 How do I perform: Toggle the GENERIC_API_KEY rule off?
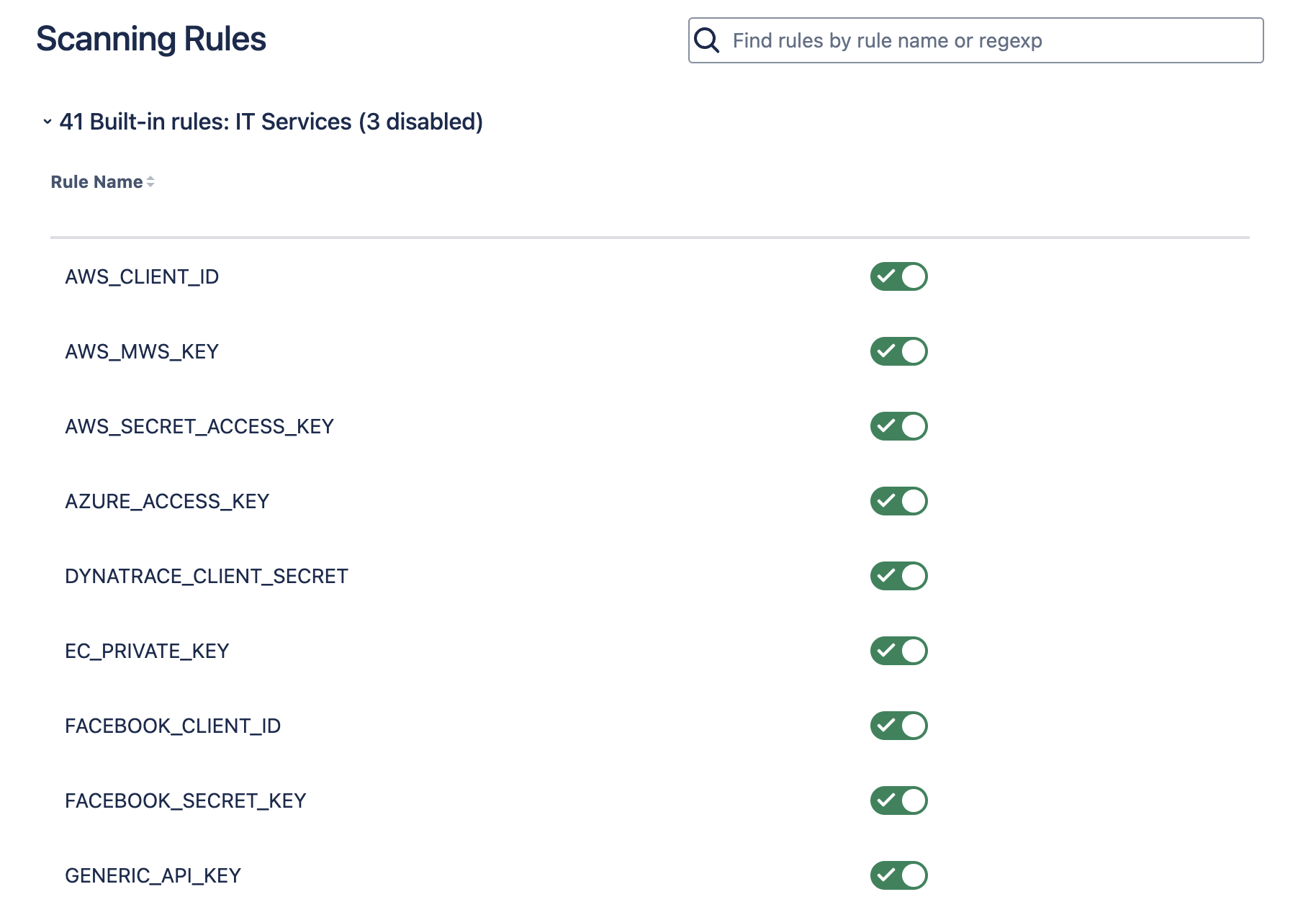point(898,875)
